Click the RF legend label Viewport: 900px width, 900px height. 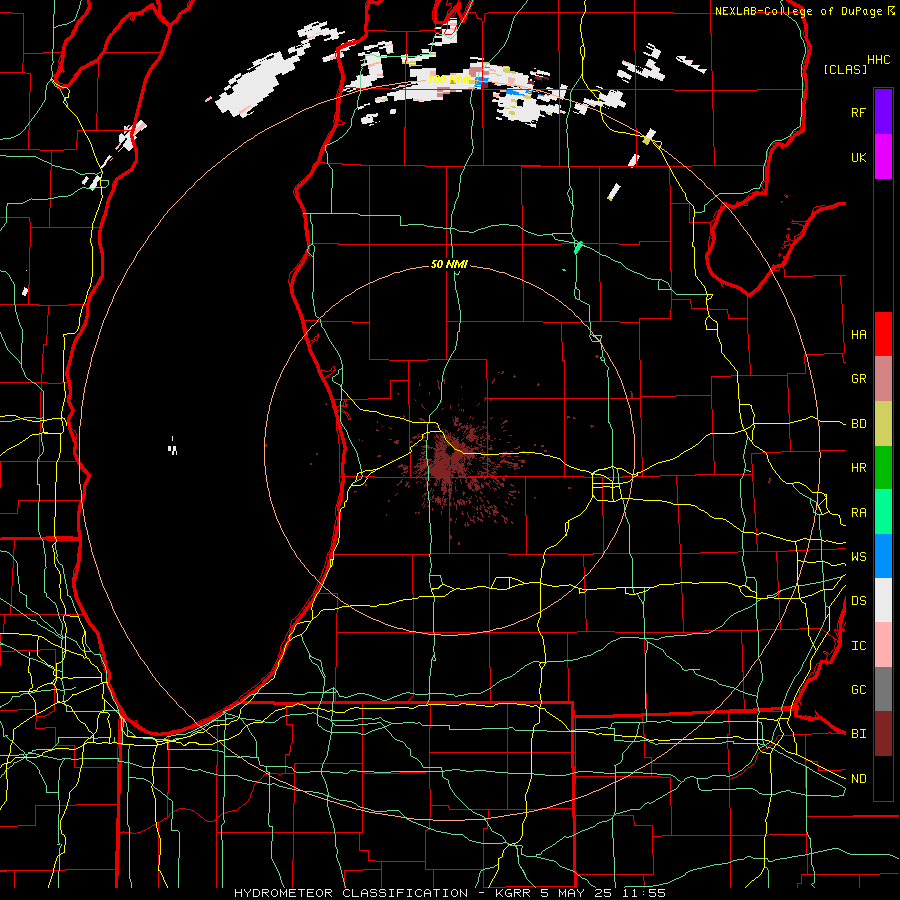859,112
